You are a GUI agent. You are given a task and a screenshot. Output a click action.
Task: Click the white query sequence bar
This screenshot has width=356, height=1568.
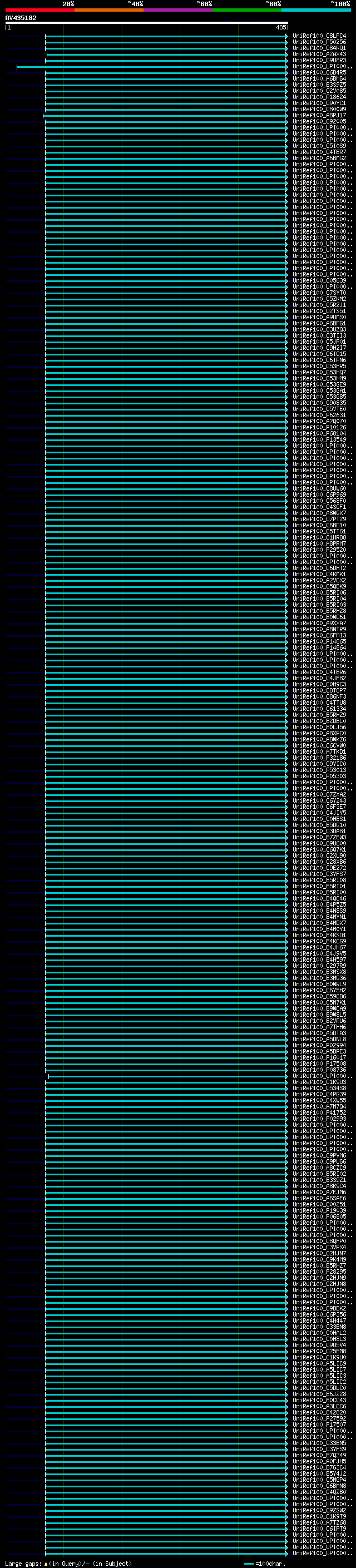point(147,22)
